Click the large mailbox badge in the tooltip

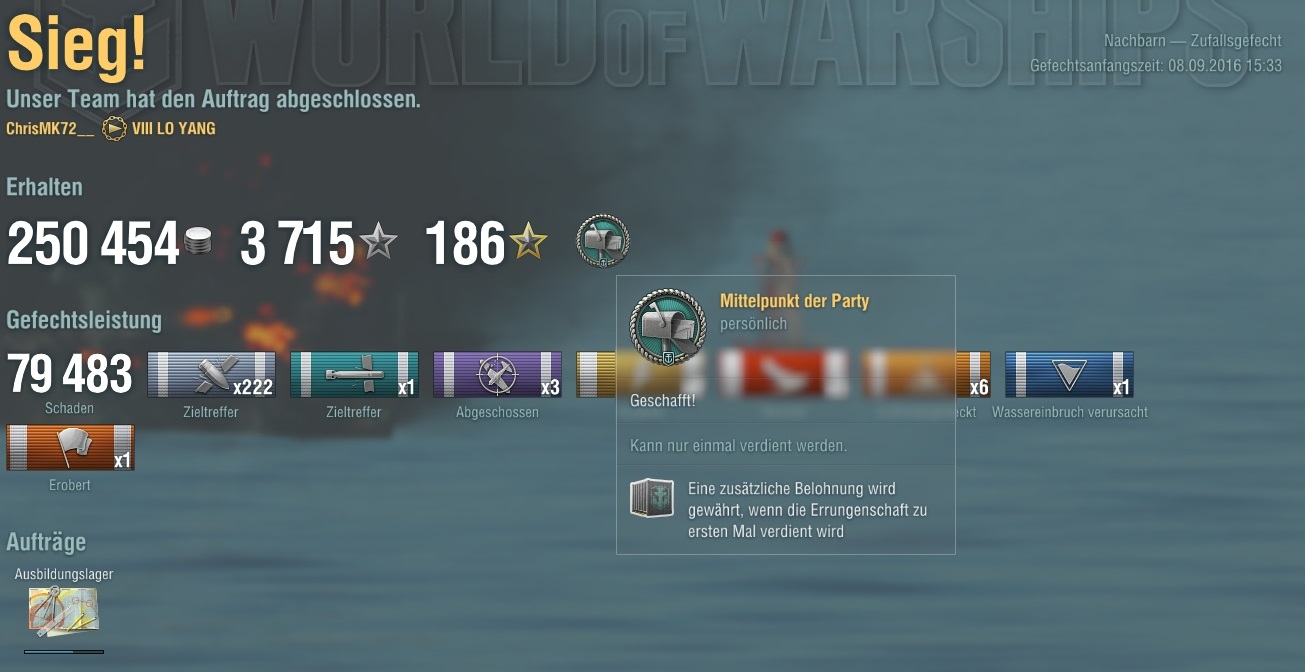tap(669, 327)
